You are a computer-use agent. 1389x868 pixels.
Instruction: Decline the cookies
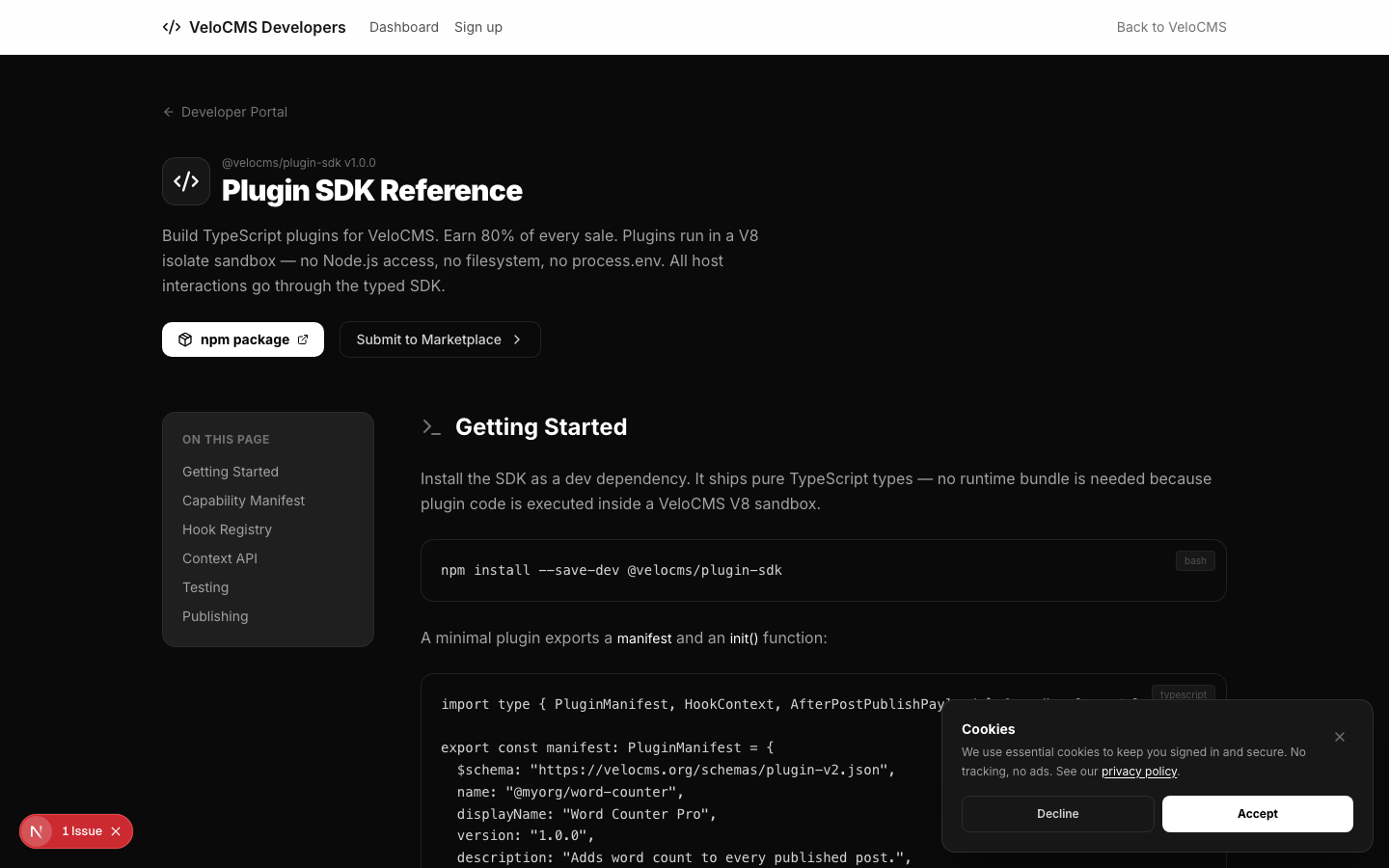tap(1057, 814)
